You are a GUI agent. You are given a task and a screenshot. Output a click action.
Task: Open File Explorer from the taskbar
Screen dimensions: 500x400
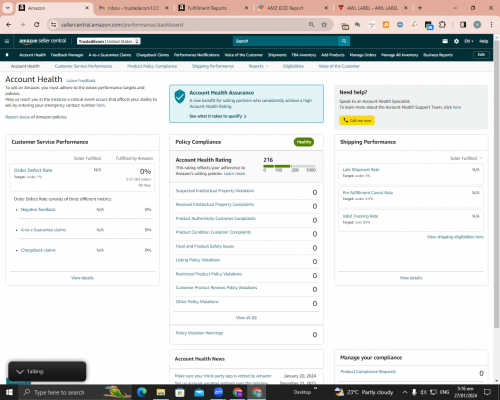click(161, 392)
